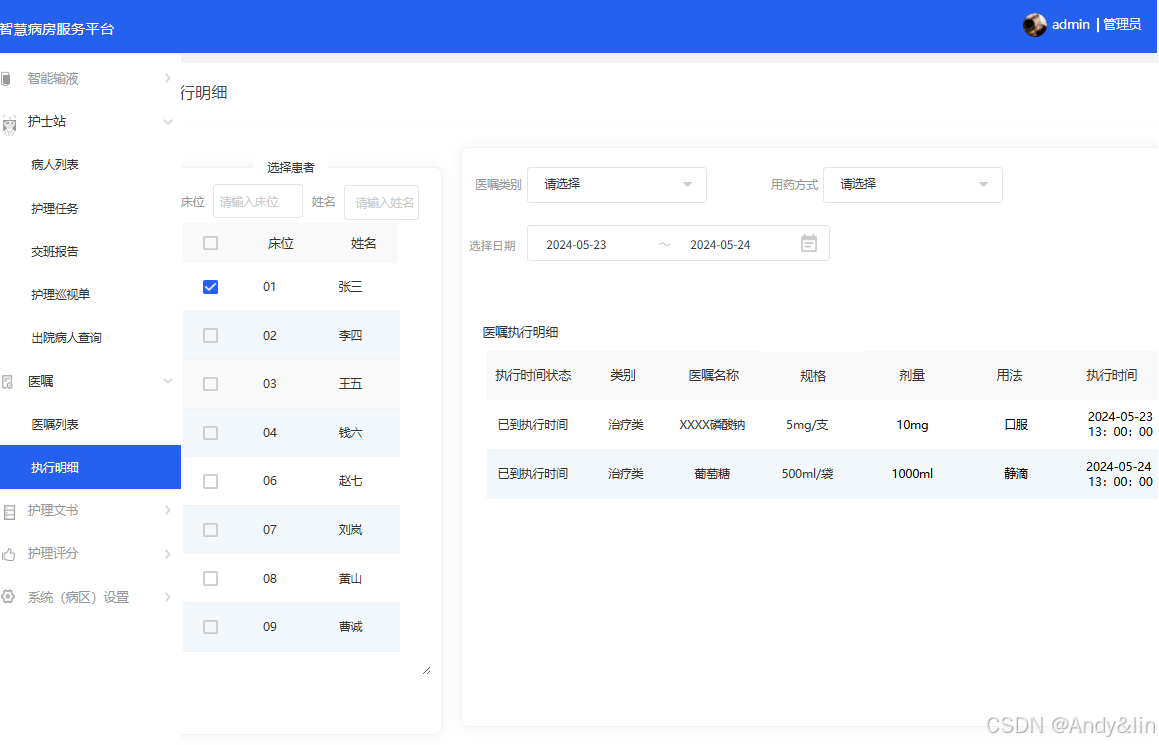Click patient name 张三 in the table

[x=350, y=287]
